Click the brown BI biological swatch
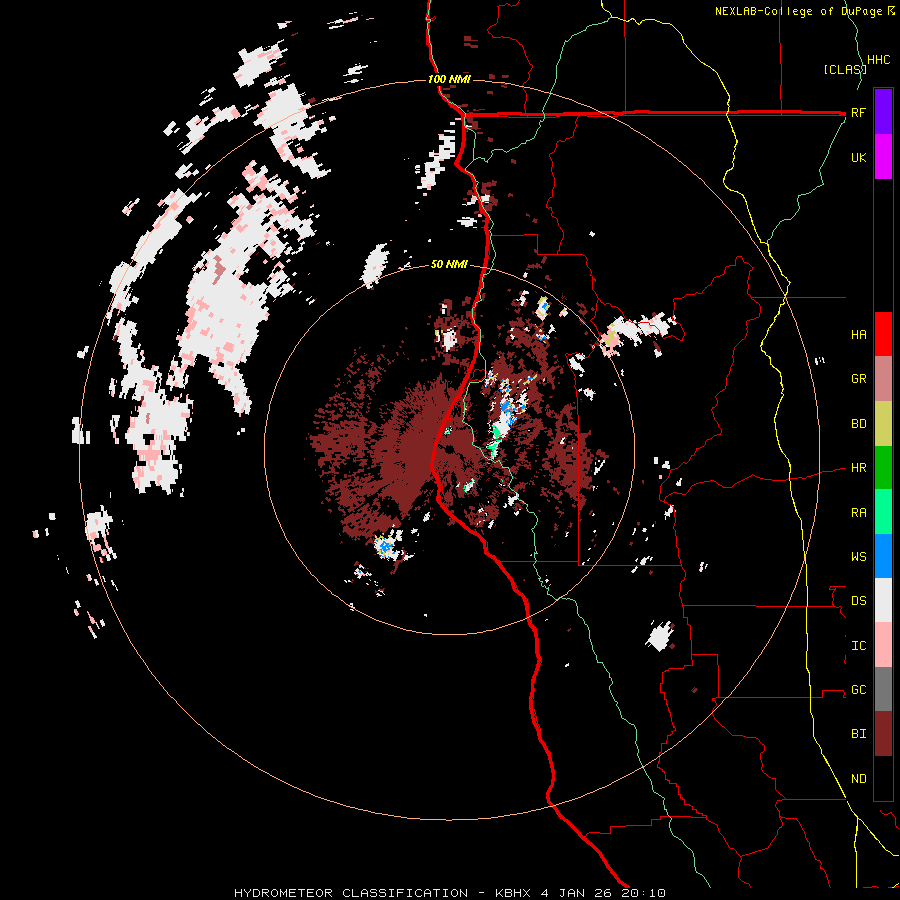The image size is (900, 900). tap(883, 734)
